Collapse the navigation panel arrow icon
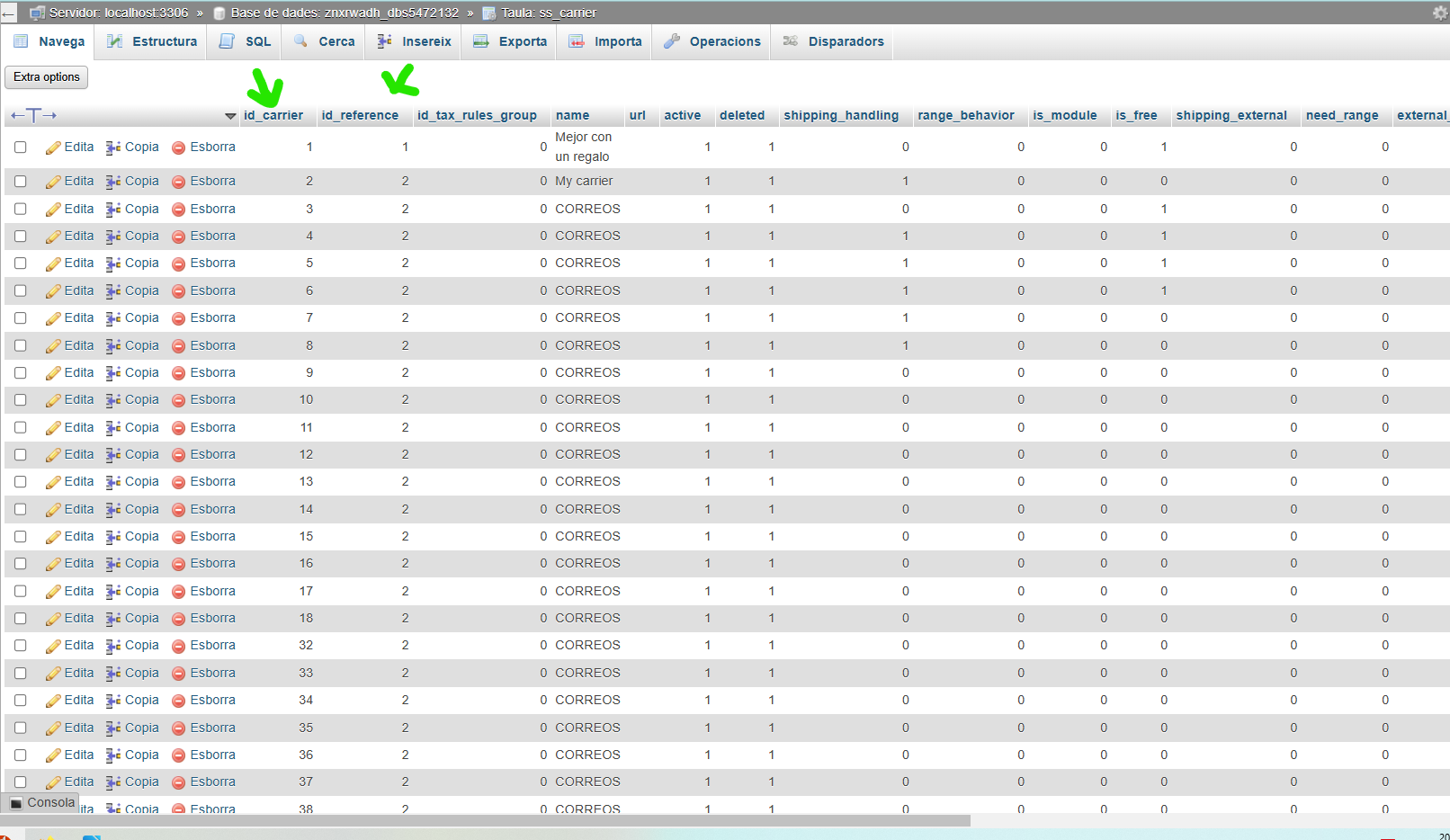 pyautogui.click(x=8, y=13)
